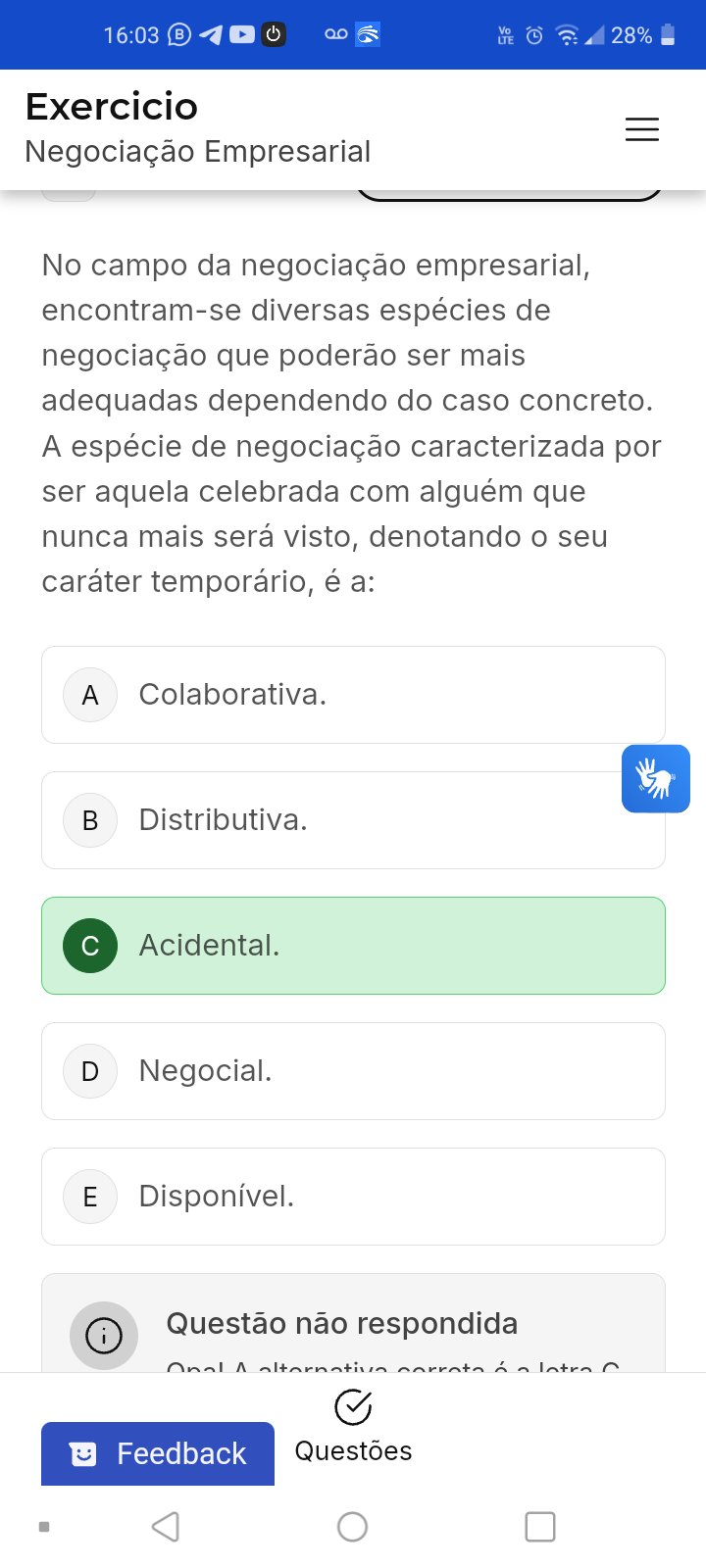Select the green C letter circle
Viewport: 706px width, 1568px height.
click(90, 946)
